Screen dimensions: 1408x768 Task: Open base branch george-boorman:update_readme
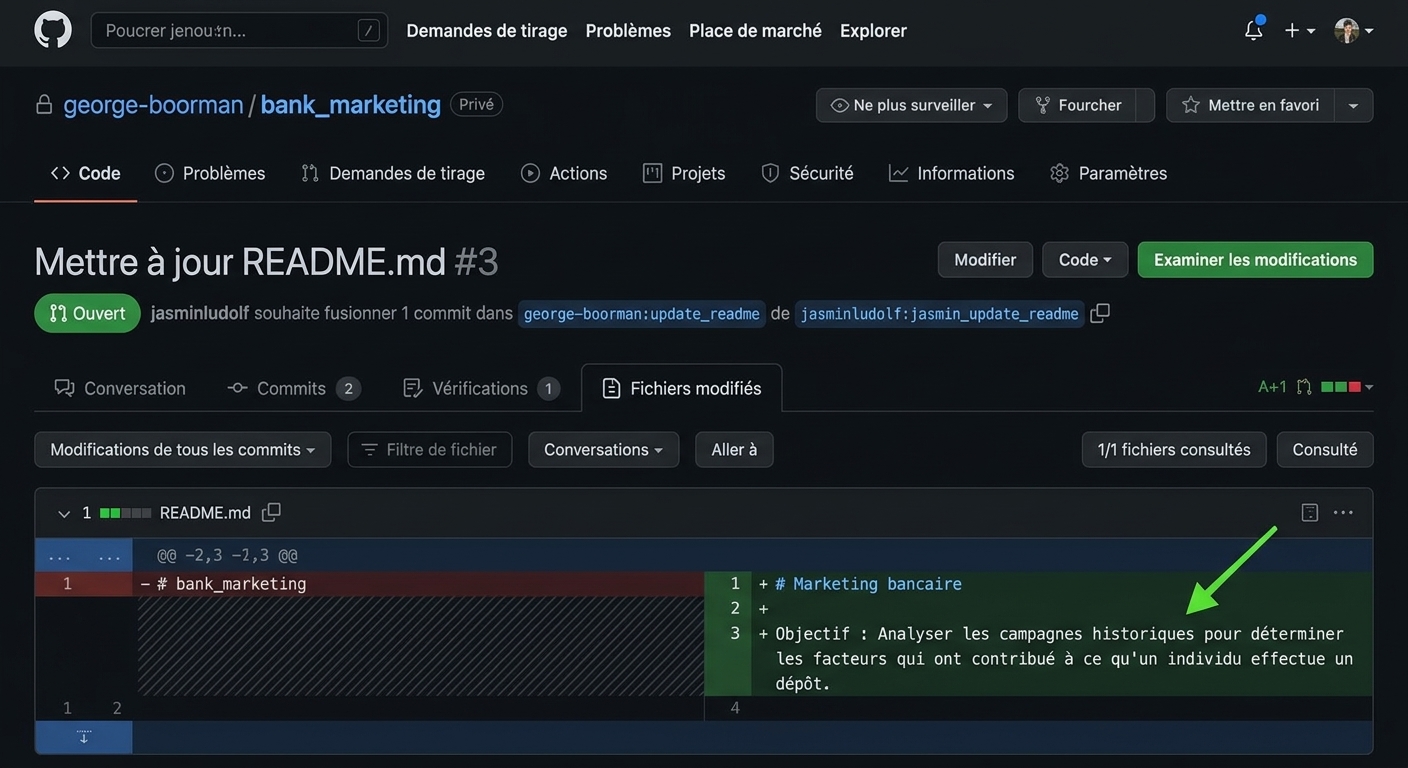pos(642,314)
